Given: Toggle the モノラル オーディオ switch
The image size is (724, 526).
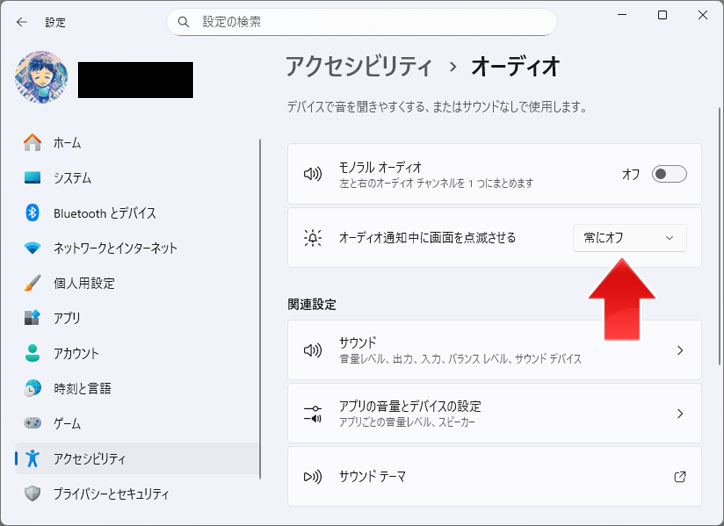Looking at the screenshot, I should click(x=669, y=174).
